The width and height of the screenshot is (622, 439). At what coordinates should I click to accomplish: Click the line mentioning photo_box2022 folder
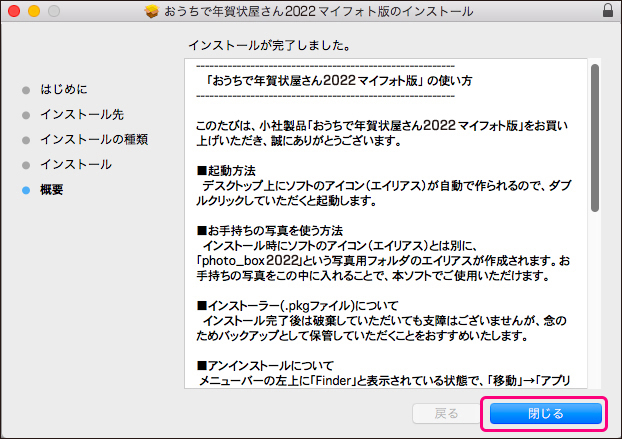383,261
